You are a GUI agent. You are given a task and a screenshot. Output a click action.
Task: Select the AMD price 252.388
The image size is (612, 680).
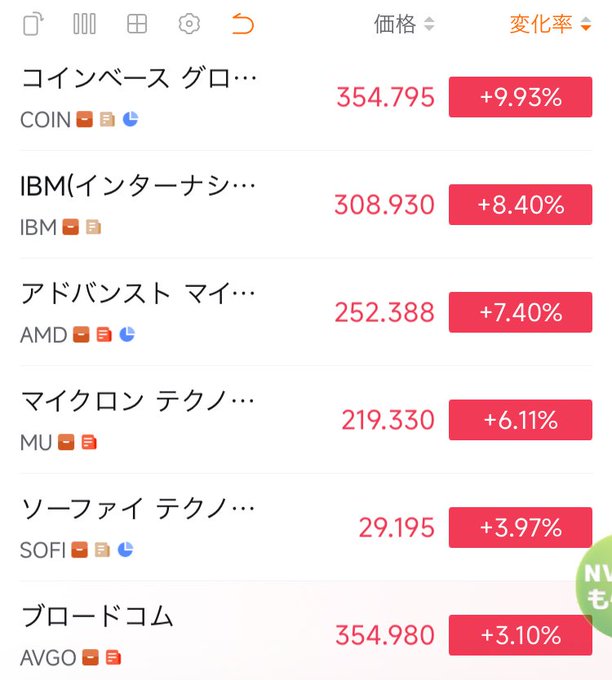pos(386,312)
